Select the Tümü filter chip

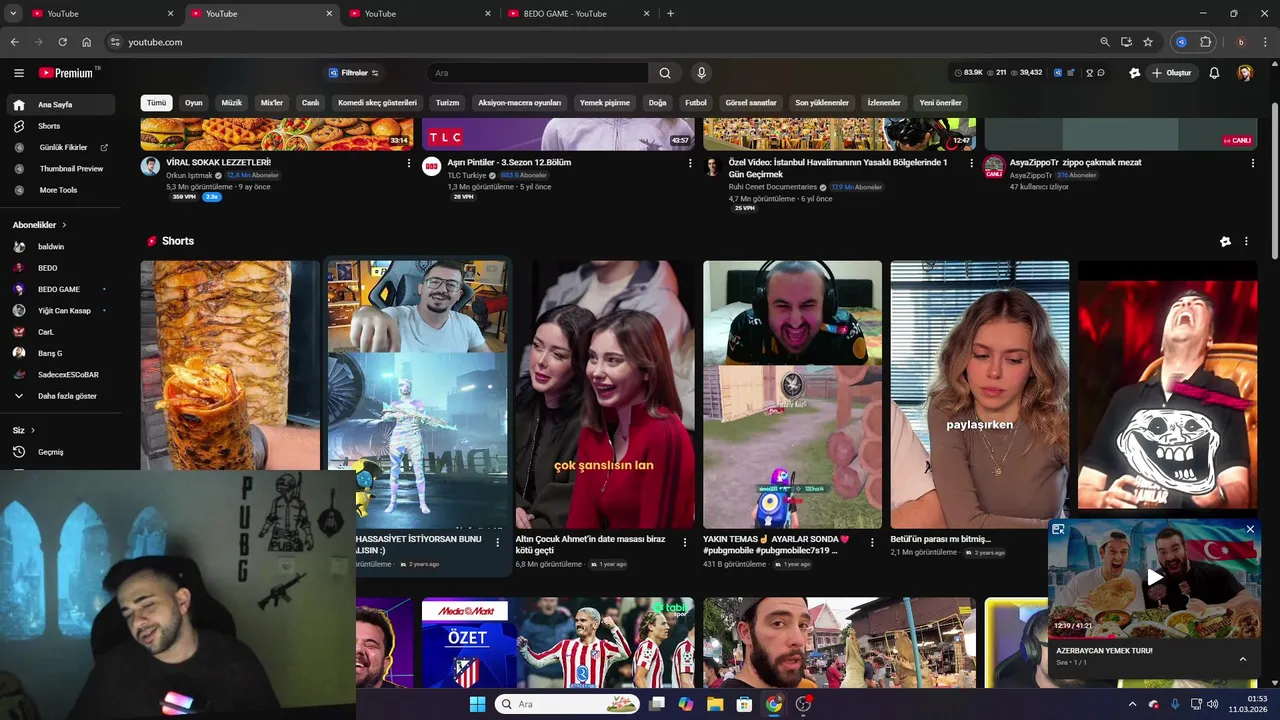157,103
